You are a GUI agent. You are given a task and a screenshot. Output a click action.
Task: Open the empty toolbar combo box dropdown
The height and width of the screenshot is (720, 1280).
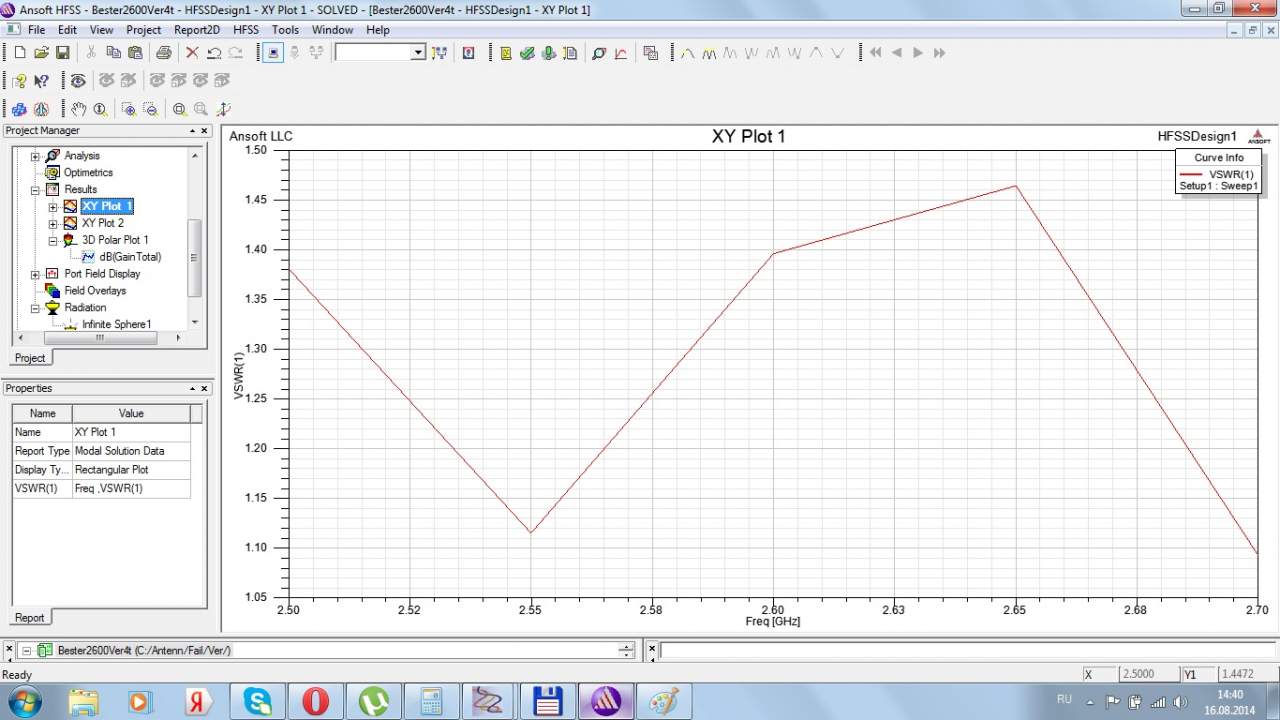(x=418, y=53)
